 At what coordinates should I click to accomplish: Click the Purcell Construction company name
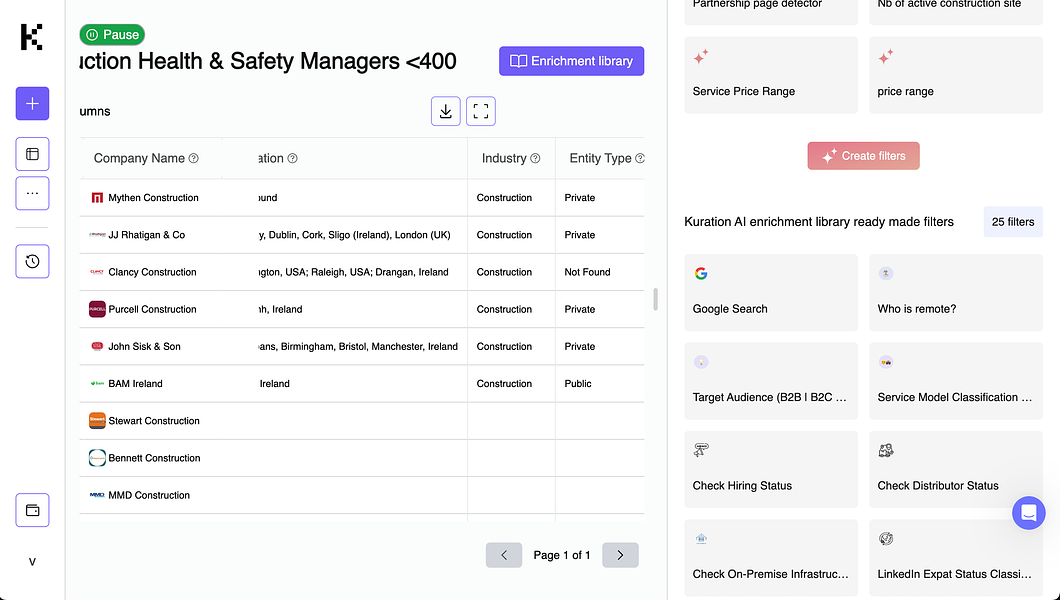coord(152,309)
